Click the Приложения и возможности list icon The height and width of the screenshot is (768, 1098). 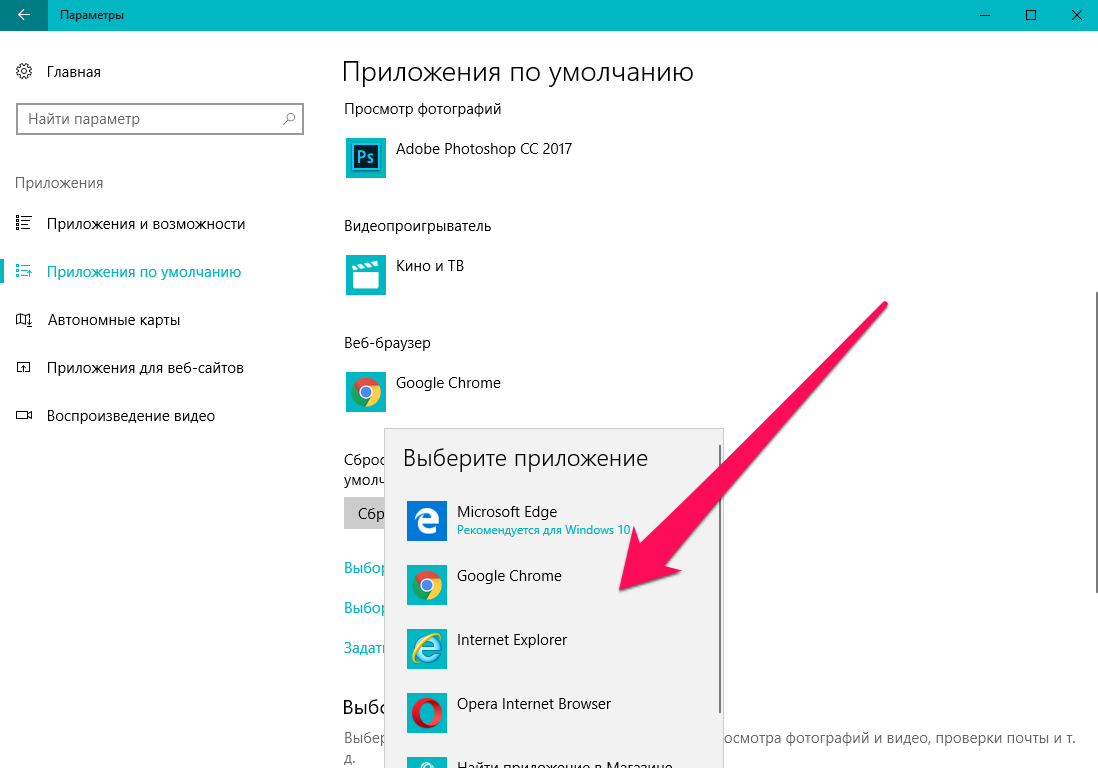pos(24,223)
